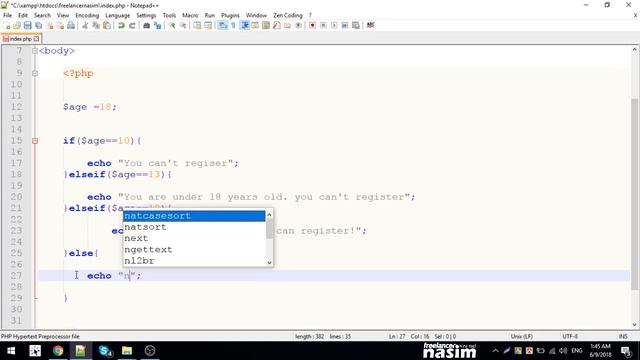Collapse the body fold at line 7
Image resolution: width=640 pixels, height=360 pixels.
pos(35,51)
